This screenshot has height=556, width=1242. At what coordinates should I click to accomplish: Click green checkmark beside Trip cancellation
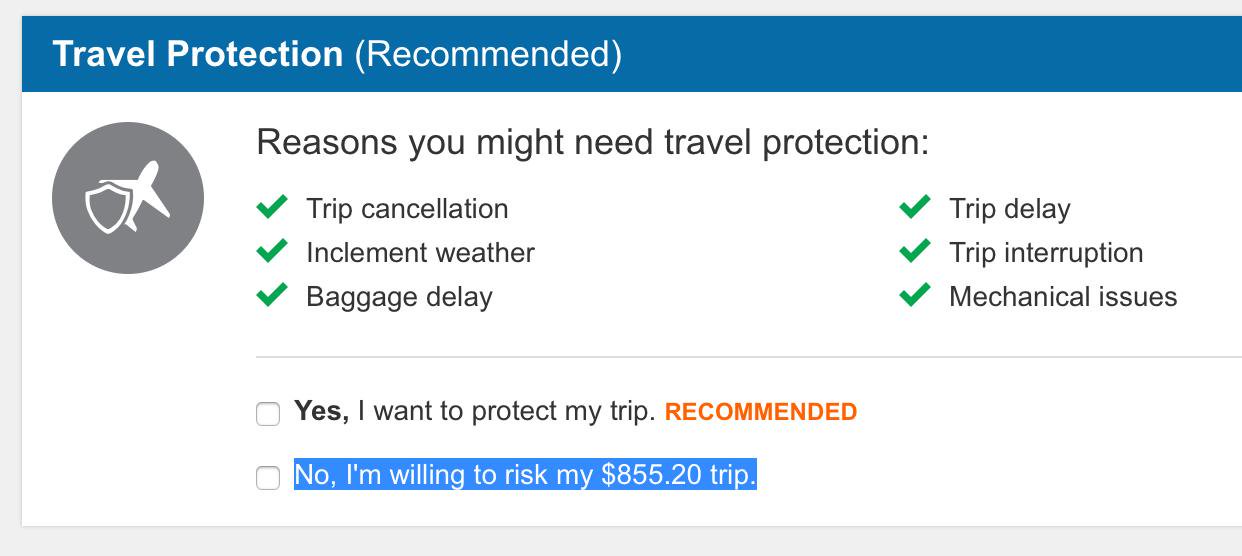[272, 208]
